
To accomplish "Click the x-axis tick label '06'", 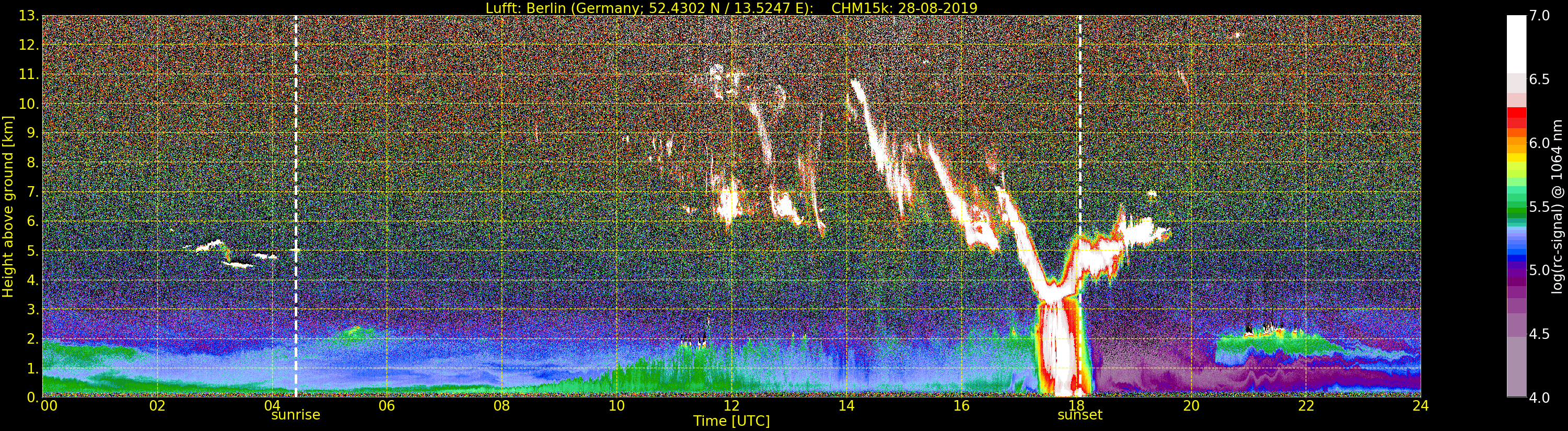I will [x=387, y=406].
